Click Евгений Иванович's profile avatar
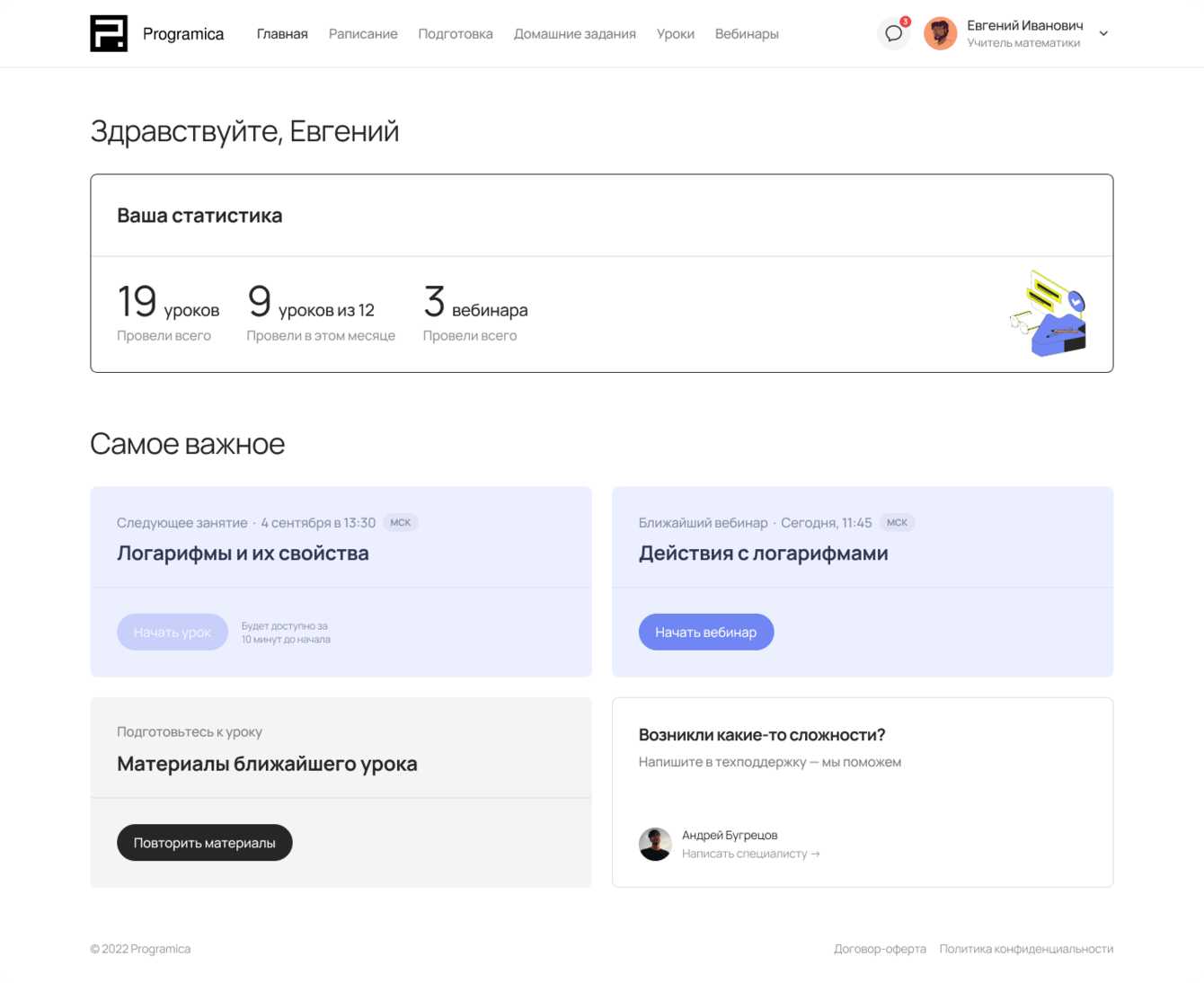The width and height of the screenshot is (1204, 983). [941, 34]
